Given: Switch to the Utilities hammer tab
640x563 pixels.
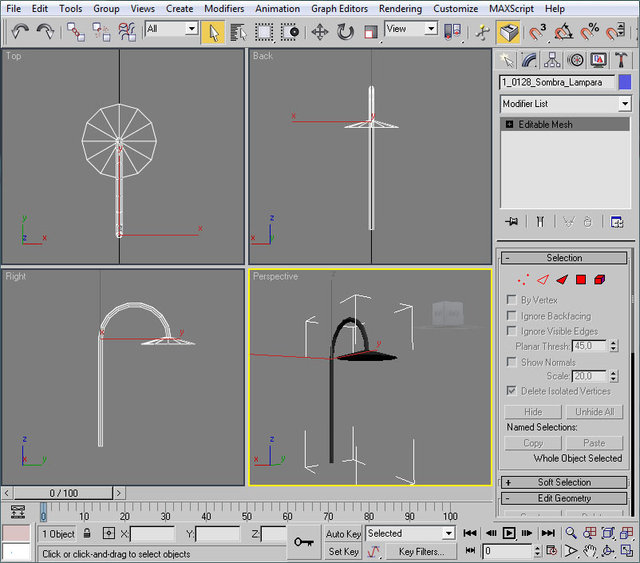Looking at the screenshot, I should pyautogui.click(x=619, y=60).
